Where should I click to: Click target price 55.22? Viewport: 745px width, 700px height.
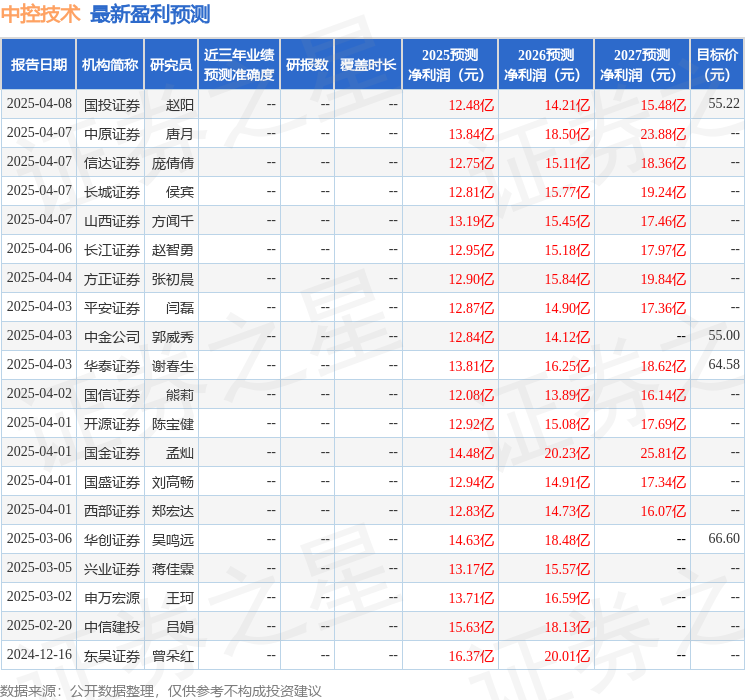(724, 103)
